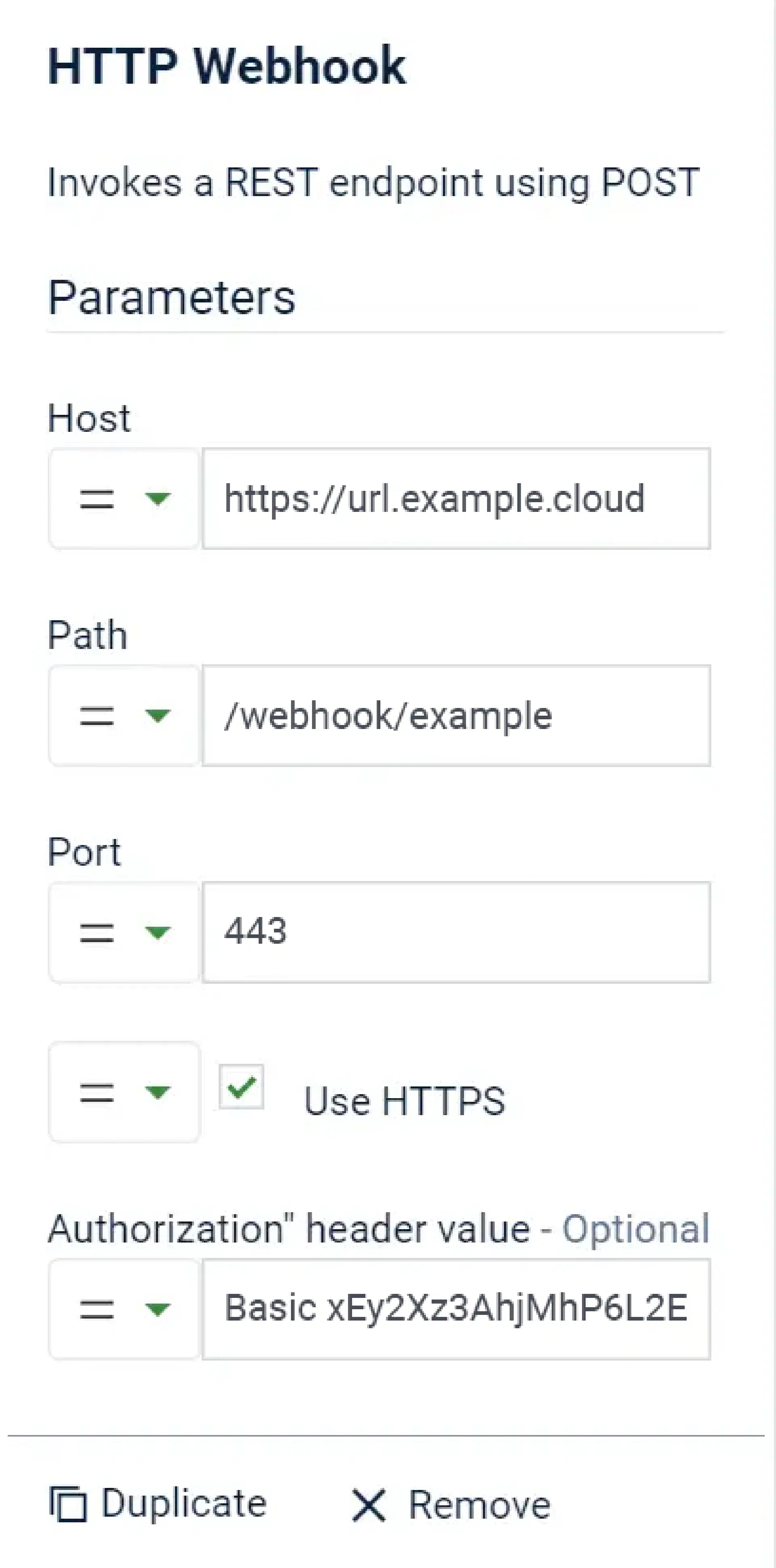Click the equals icon beside Authorization value
This screenshot has height=1568, width=776.
coord(97,1309)
